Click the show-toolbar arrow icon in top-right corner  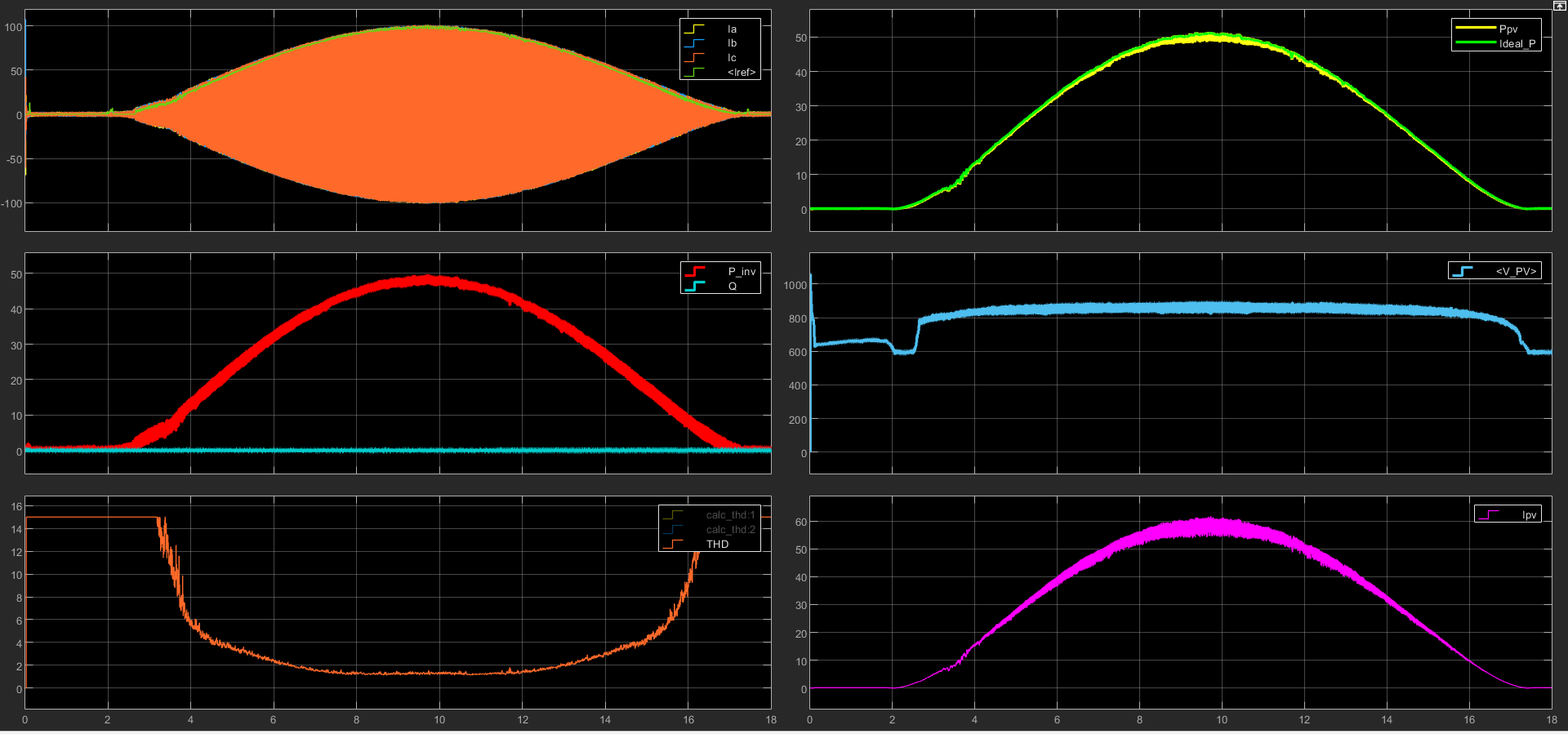coord(1559,5)
